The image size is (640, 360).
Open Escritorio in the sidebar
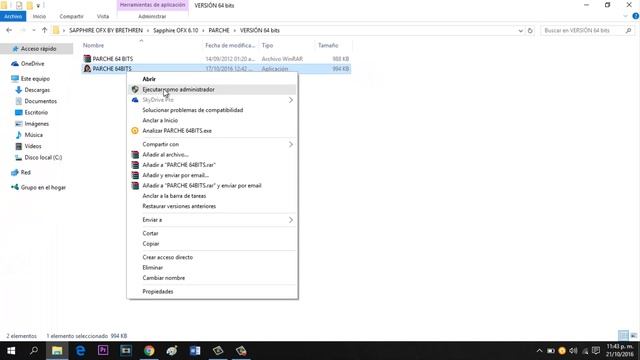click(x=36, y=112)
